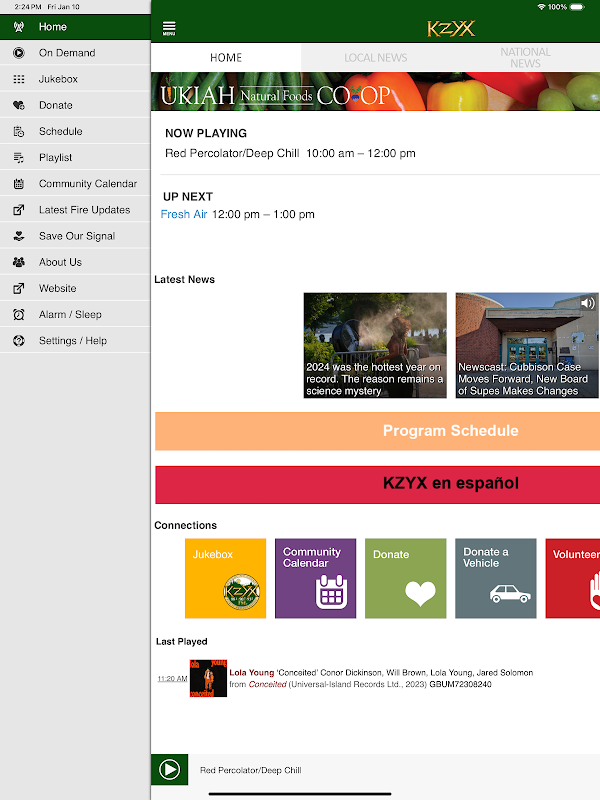
Task: Tap the KZYX logo in header
Action: [451, 29]
